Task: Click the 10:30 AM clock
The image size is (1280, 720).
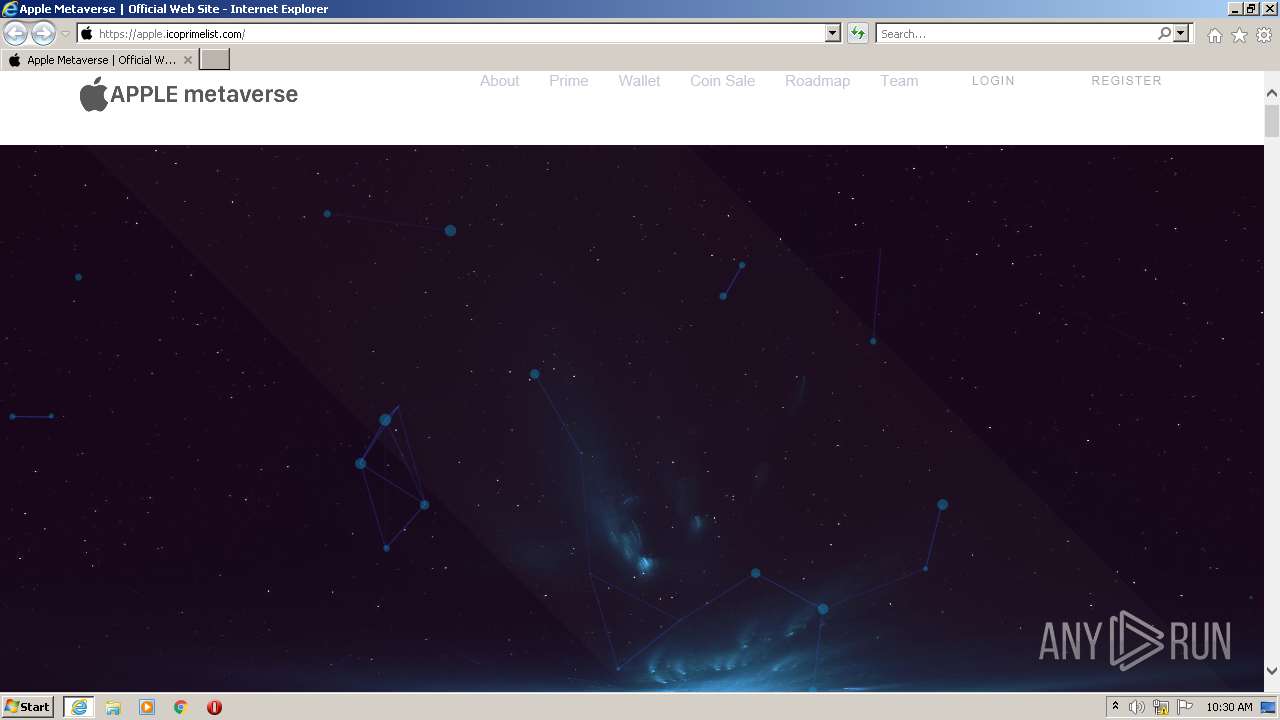Action: tap(1229, 707)
